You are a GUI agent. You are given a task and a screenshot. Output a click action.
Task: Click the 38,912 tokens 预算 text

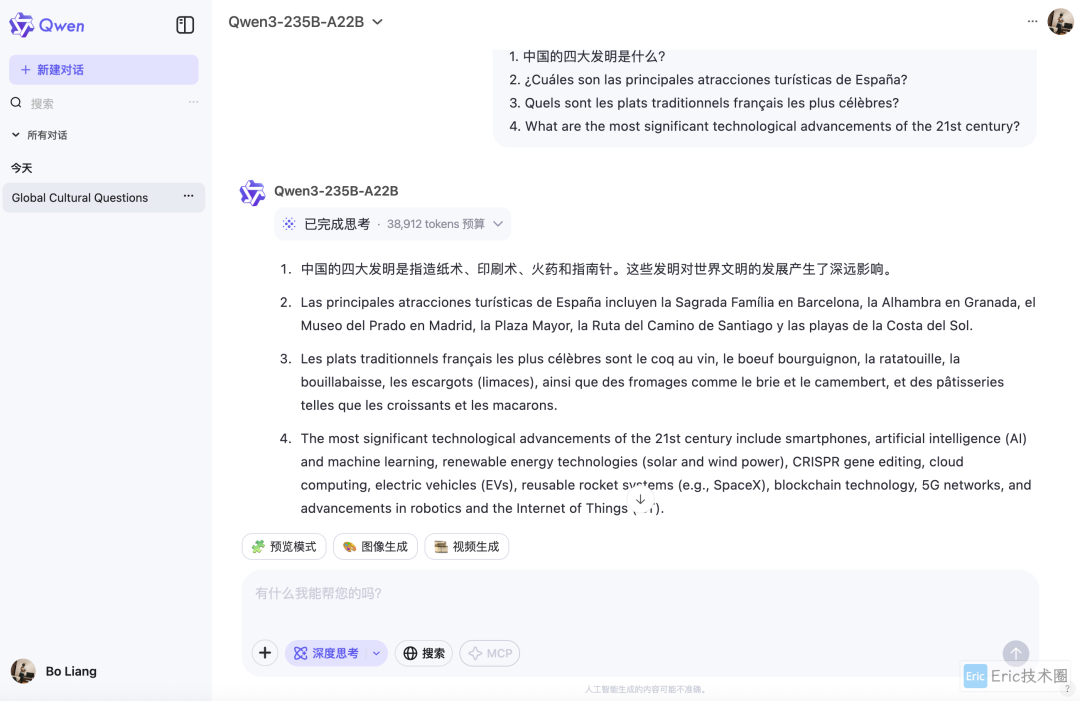[435, 224]
